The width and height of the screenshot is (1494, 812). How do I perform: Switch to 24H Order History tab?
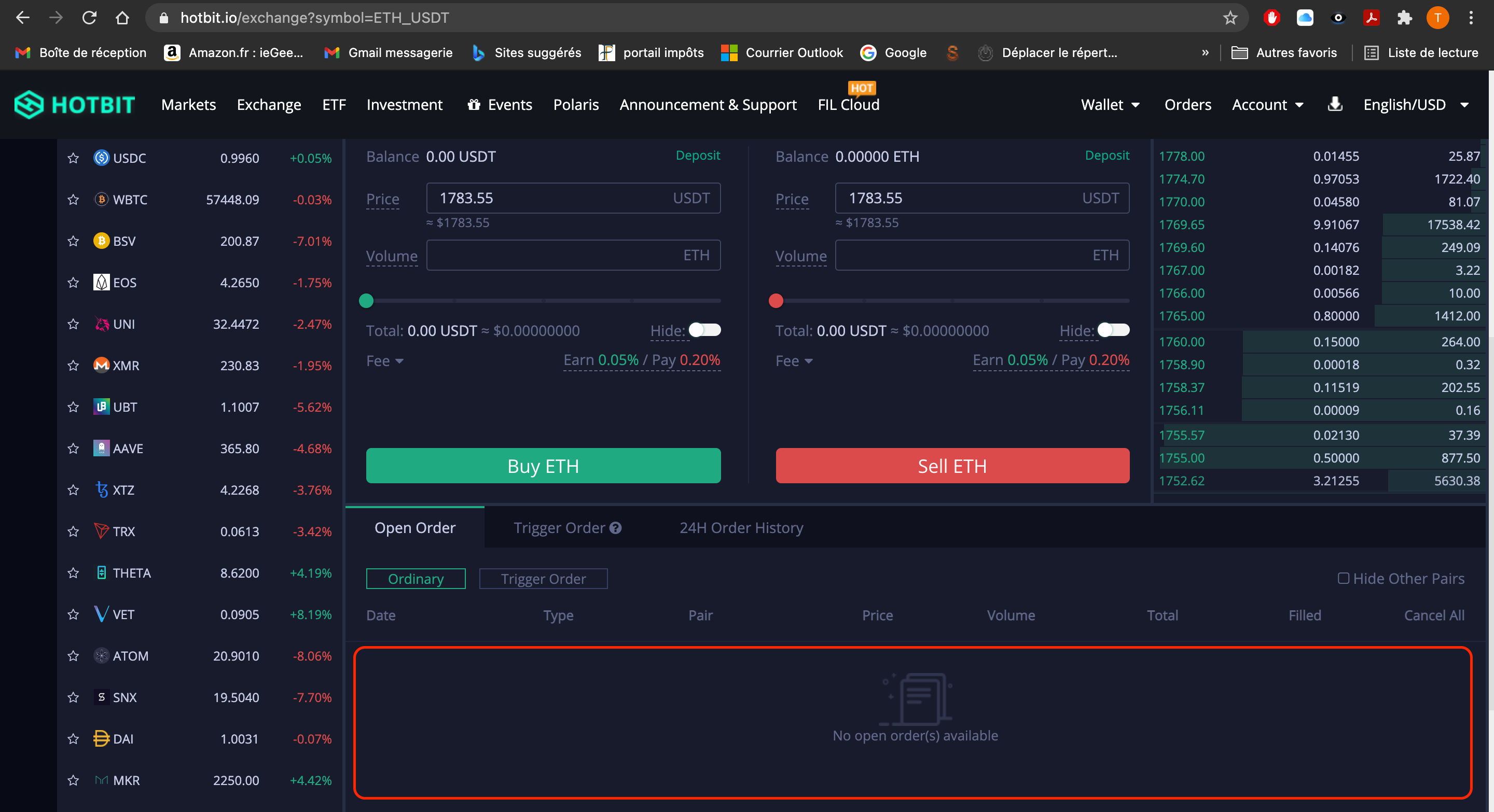[741, 528]
